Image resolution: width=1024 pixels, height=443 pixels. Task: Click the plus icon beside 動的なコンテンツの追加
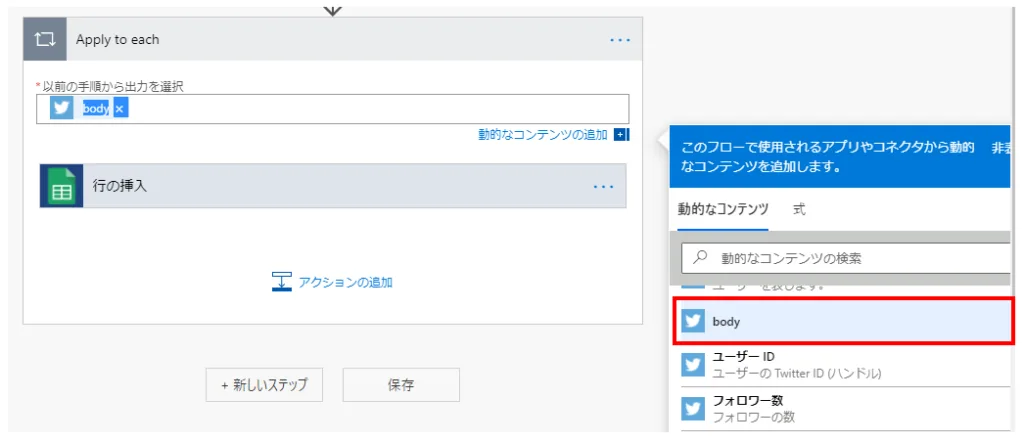[620, 135]
